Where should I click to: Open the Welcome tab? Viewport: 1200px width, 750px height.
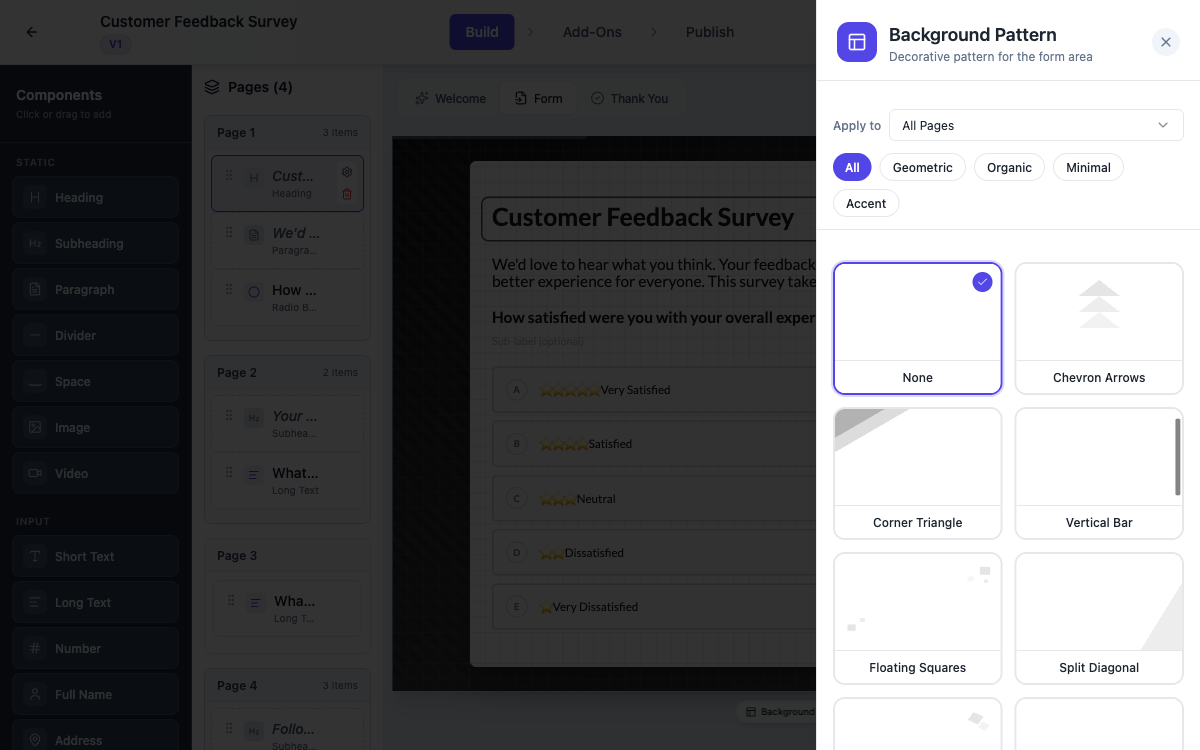click(451, 98)
